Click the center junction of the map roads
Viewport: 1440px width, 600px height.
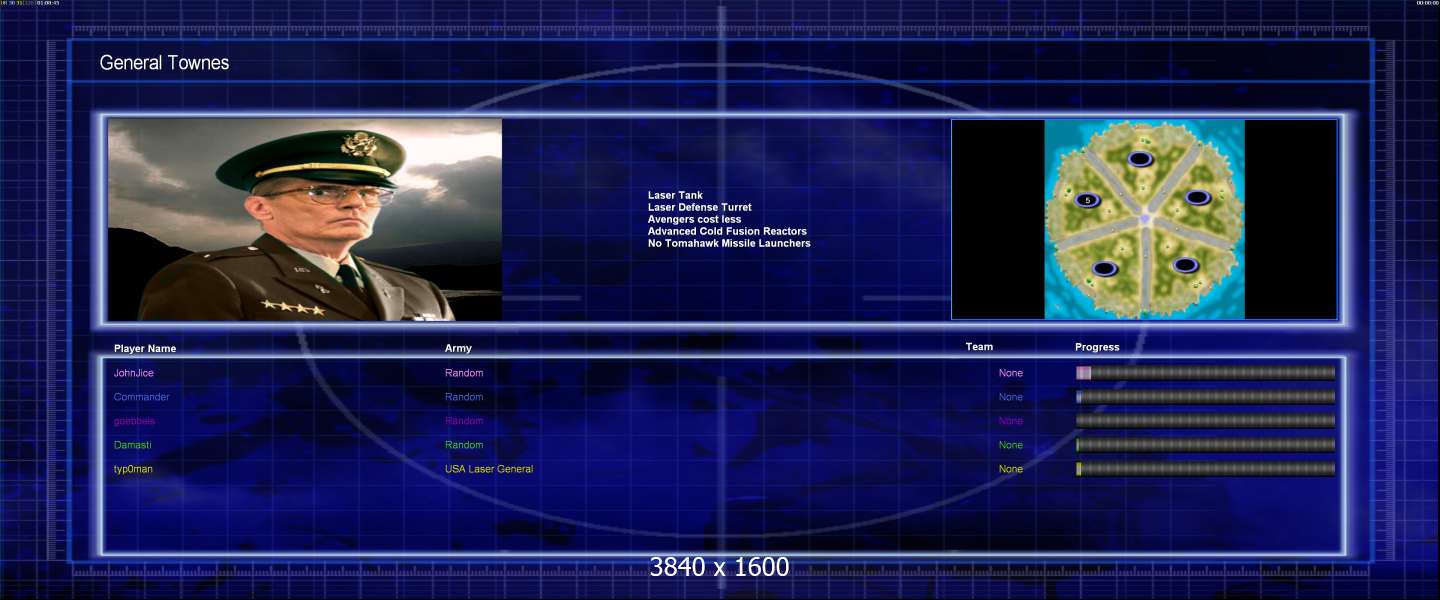click(x=1145, y=219)
